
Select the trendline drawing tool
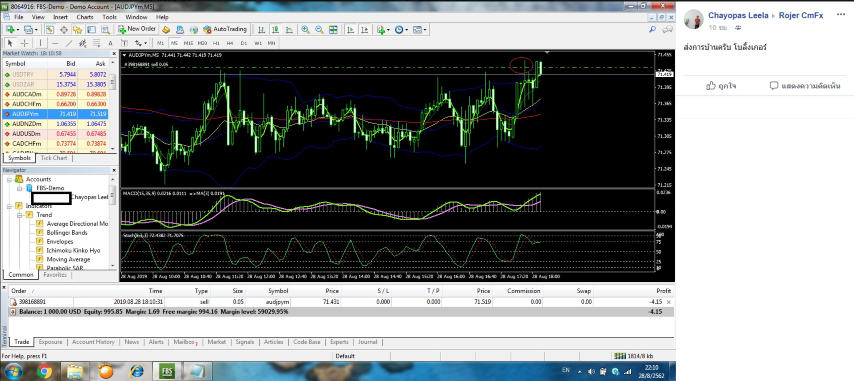coord(69,43)
